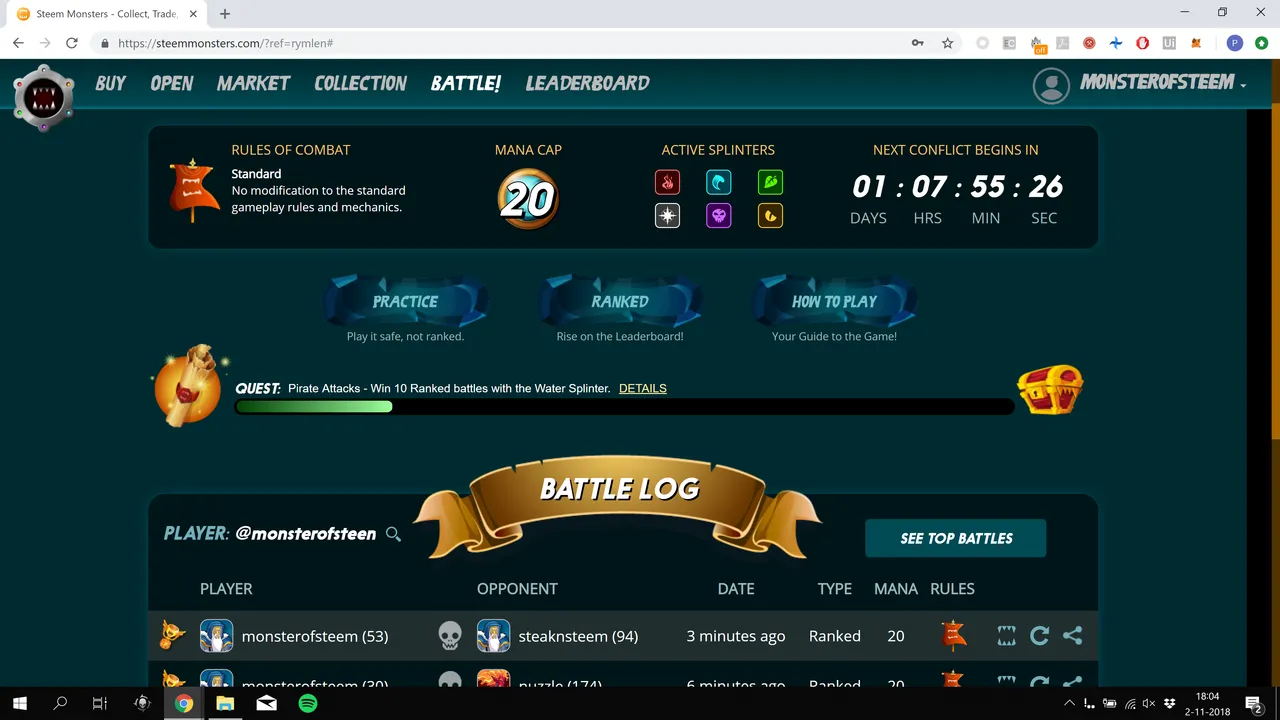Select the Water splinter icon
This screenshot has height=720, width=1280.
[x=719, y=182]
